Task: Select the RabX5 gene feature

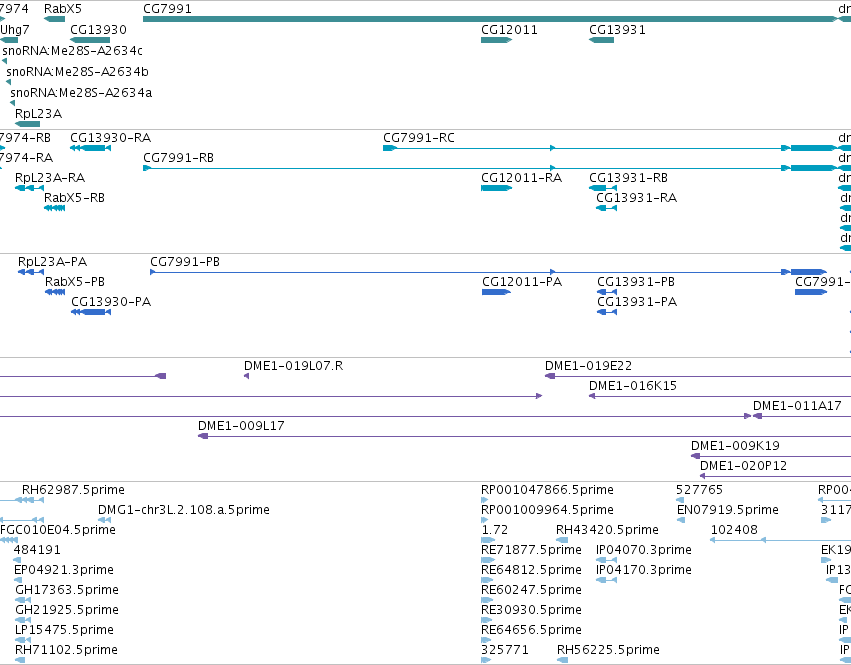Action: click(54, 19)
